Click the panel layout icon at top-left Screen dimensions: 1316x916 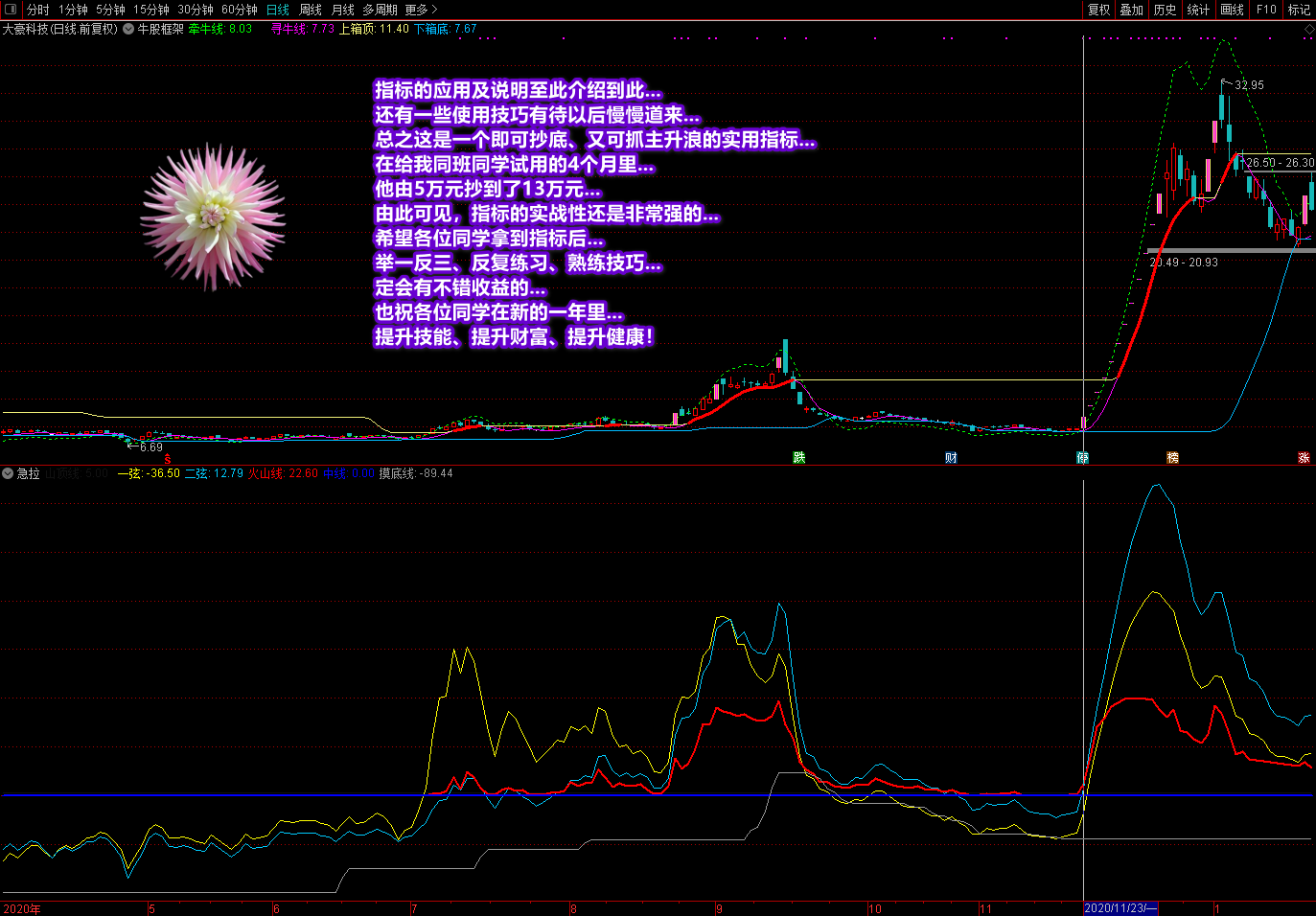[x=11, y=10]
